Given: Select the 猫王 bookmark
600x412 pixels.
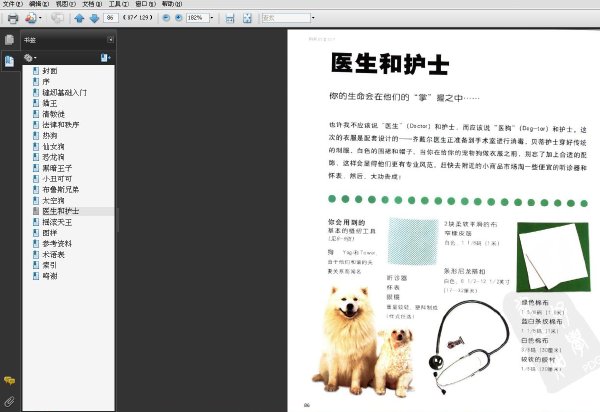Looking at the screenshot, I should 50,103.
